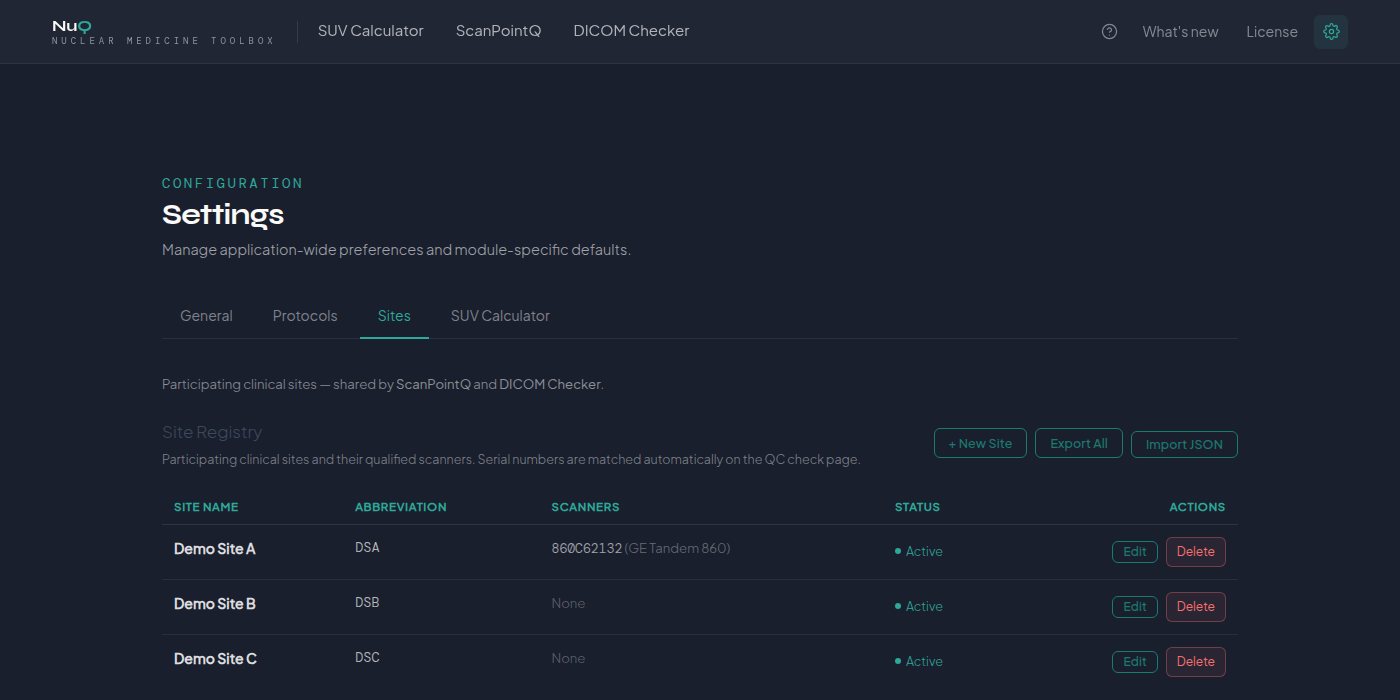The width and height of the screenshot is (1400, 700).
Task: Click the DSA abbreviation cell
Action: coord(367,548)
